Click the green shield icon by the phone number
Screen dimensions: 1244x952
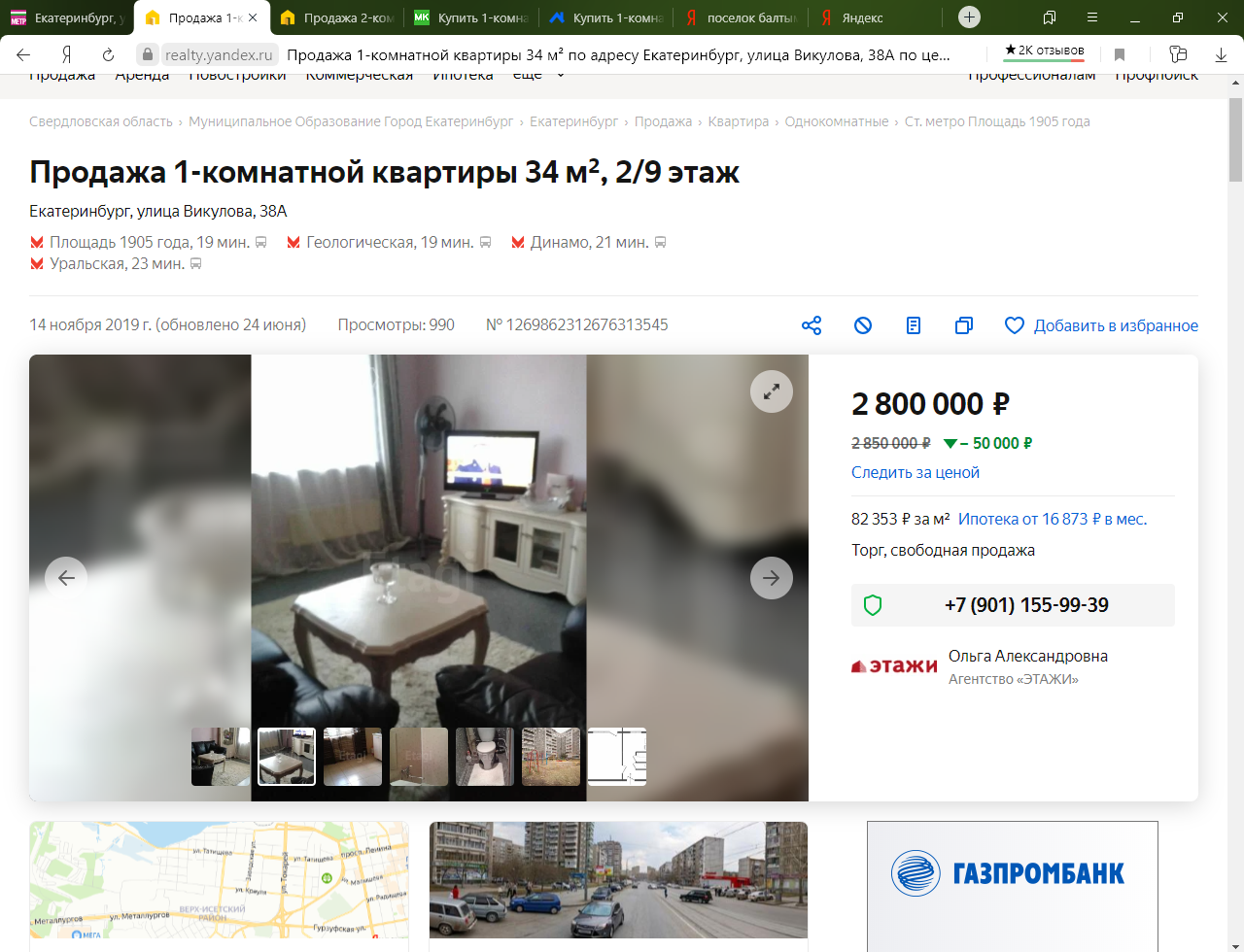[x=873, y=605]
